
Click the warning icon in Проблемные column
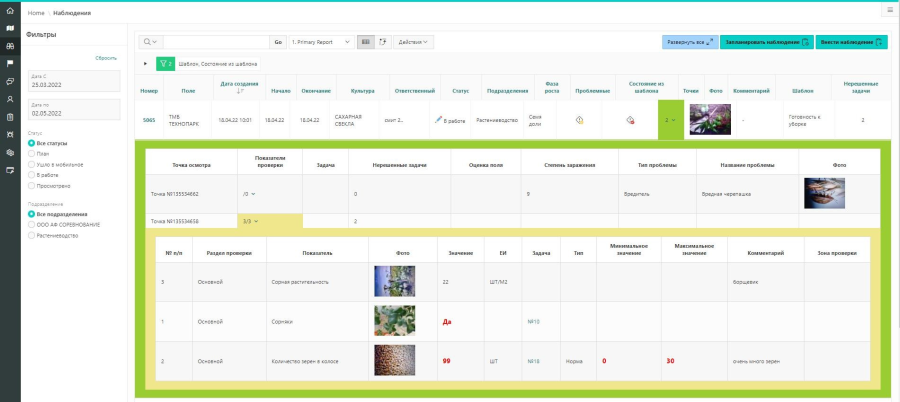pyautogui.click(x=579, y=119)
